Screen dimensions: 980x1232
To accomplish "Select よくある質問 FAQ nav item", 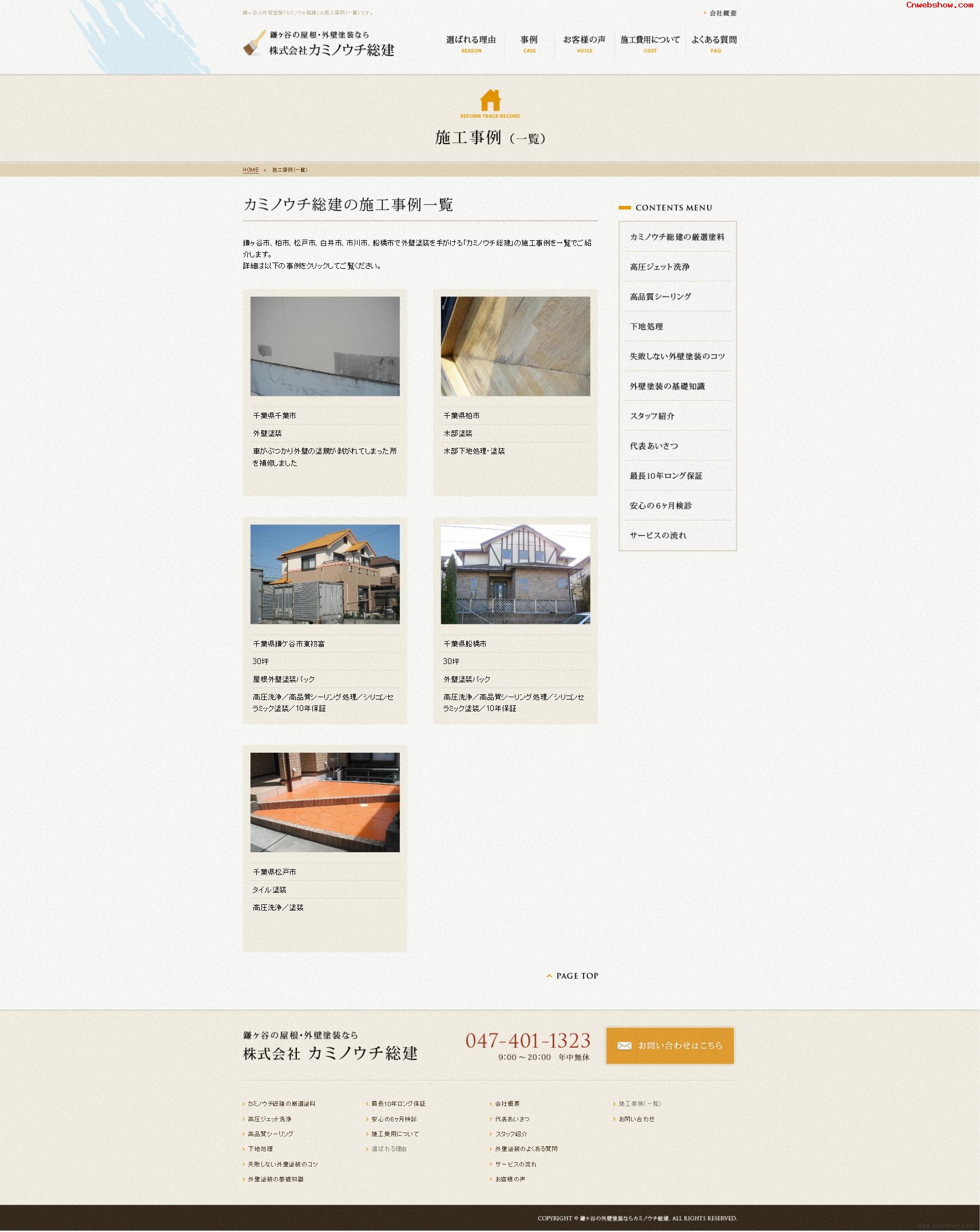I will (714, 43).
